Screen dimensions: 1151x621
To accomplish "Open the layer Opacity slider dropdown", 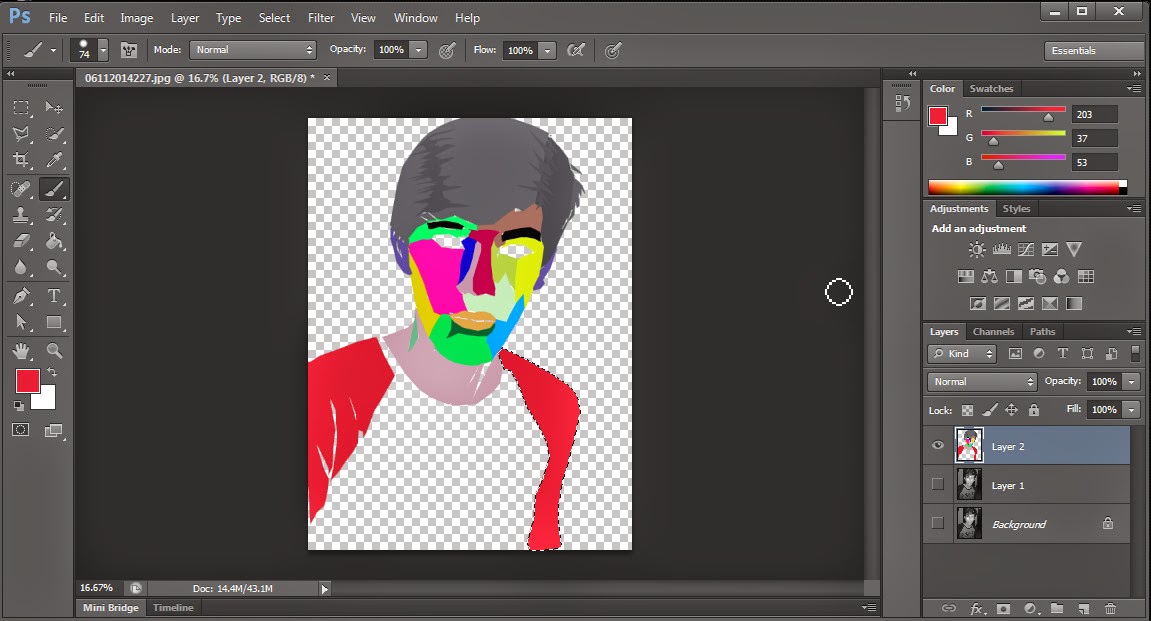I will (1131, 382).
